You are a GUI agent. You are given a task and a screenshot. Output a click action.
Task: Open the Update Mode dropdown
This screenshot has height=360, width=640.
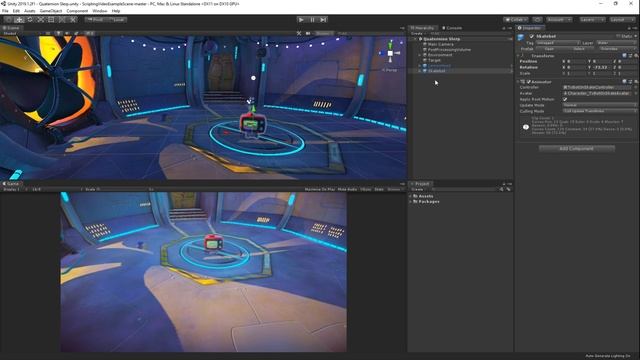600,105
